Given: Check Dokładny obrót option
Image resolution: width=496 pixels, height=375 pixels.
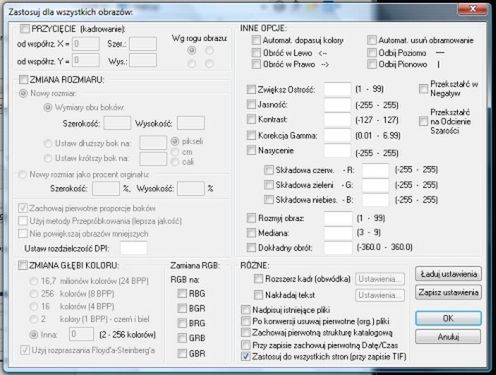Looking at the screenshot, I should pos(251,247).
